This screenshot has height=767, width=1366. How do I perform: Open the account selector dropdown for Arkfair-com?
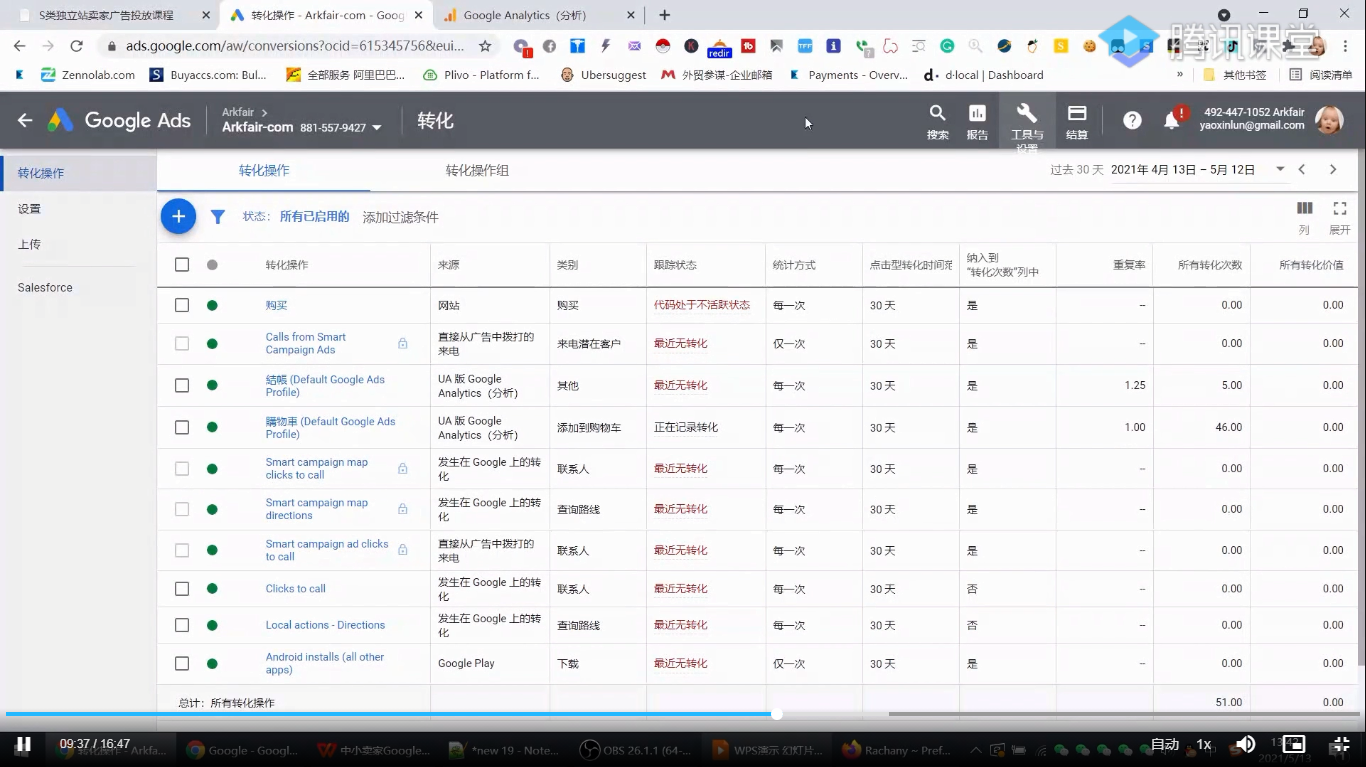376,127
